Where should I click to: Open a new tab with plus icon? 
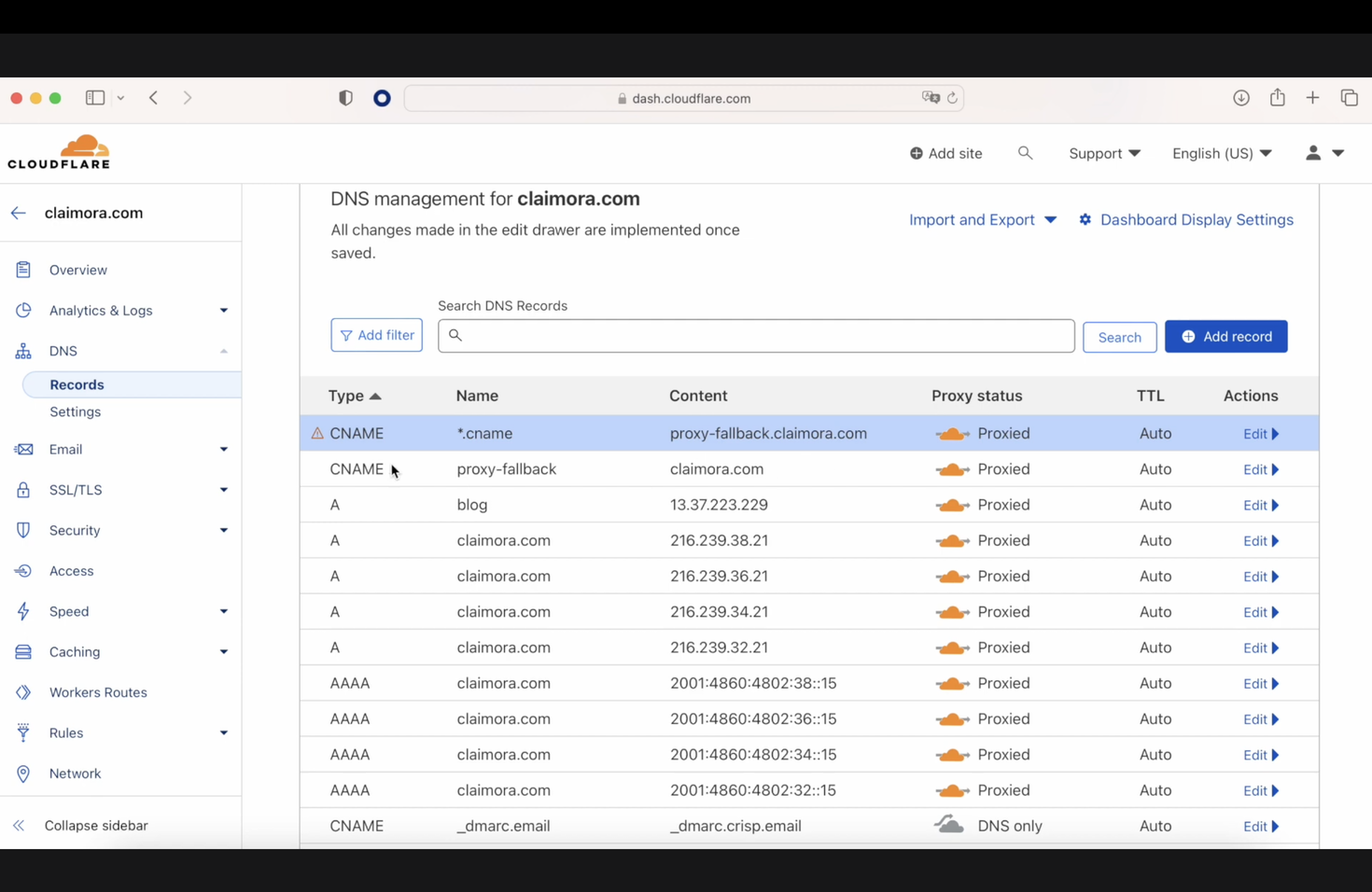1312,98
